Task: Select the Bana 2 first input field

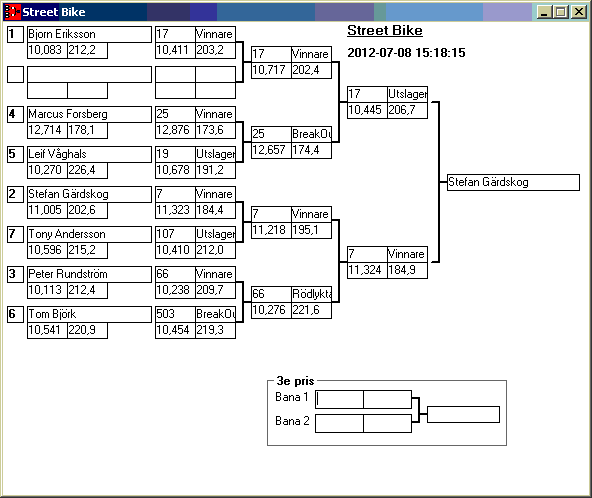Action: click(339, 423)
